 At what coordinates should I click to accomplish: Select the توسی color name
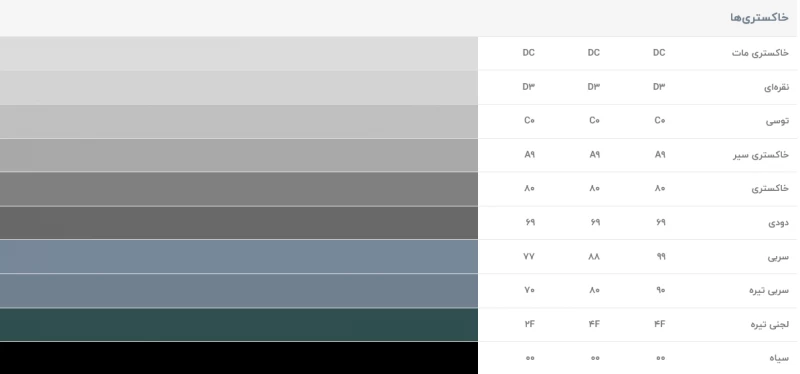click(x=777, y=121)
